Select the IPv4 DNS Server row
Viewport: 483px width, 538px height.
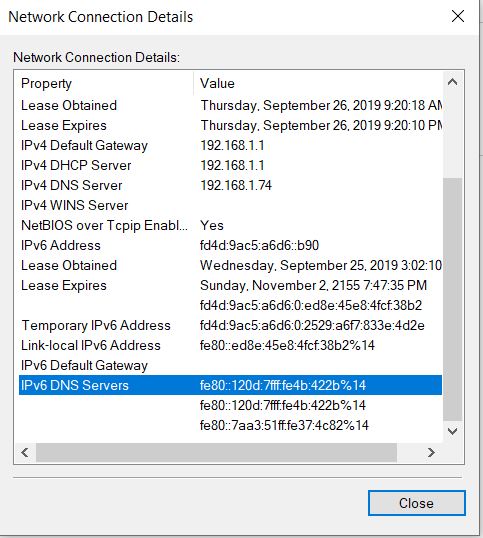[231, 185]
